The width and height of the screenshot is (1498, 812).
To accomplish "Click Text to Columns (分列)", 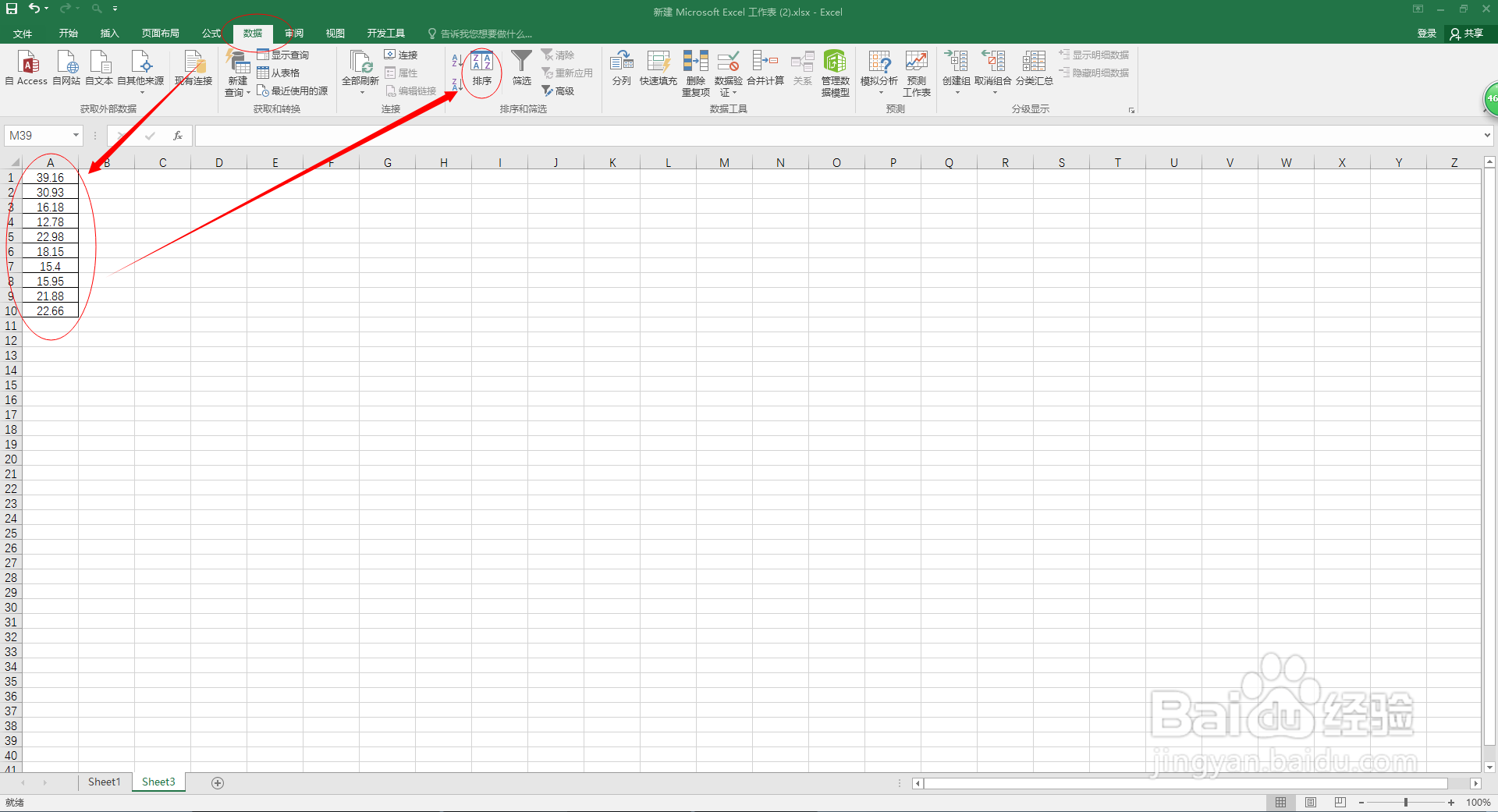I will pos(622,67).
